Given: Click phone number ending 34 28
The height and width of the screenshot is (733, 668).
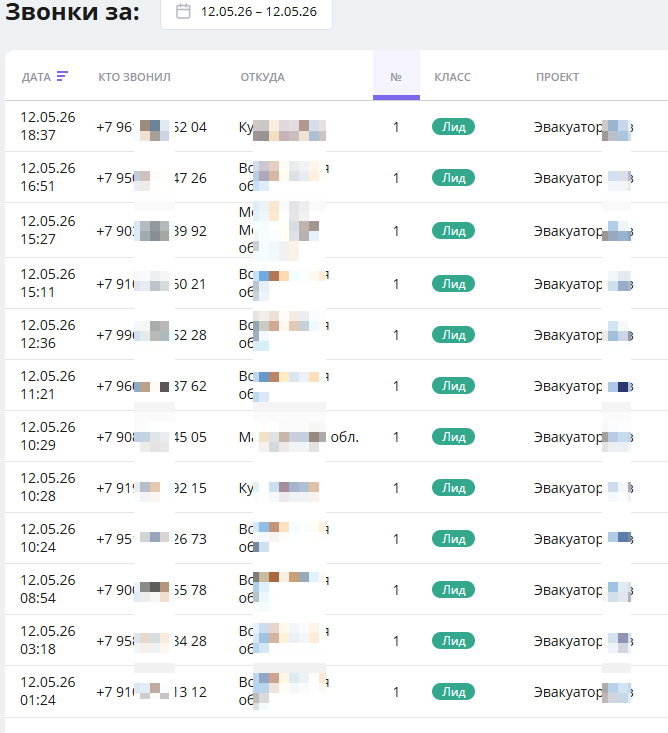Looking at the screenshot, I should pyautogui.click(x=151, y=641).
